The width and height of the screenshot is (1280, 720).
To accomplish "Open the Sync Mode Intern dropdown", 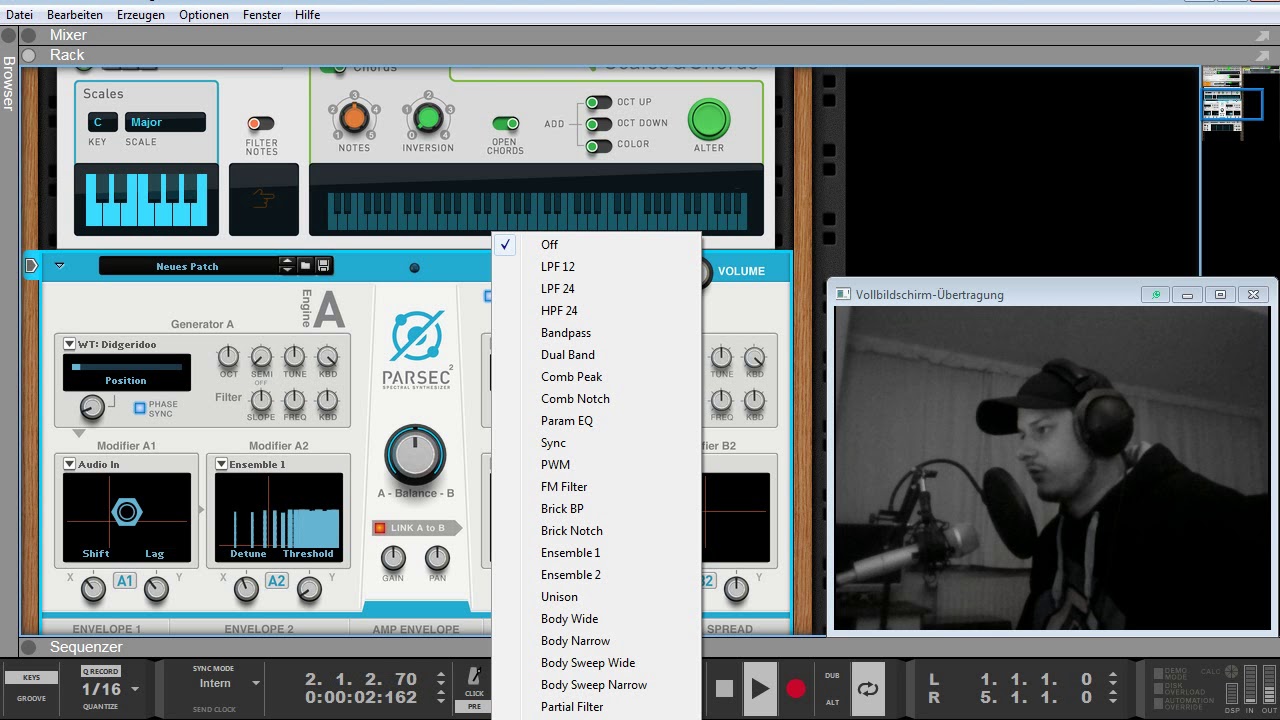I will pyautogui.click(x=229, y=684).
